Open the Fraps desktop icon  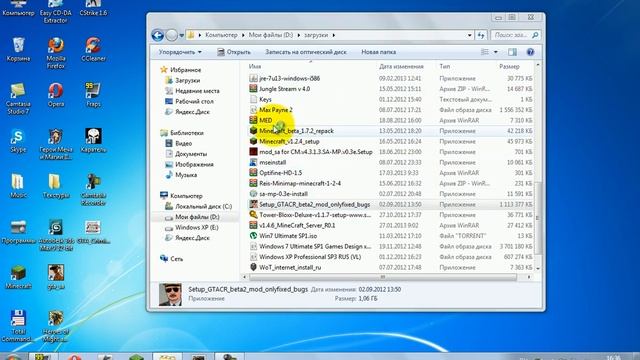tap(93, 95)
